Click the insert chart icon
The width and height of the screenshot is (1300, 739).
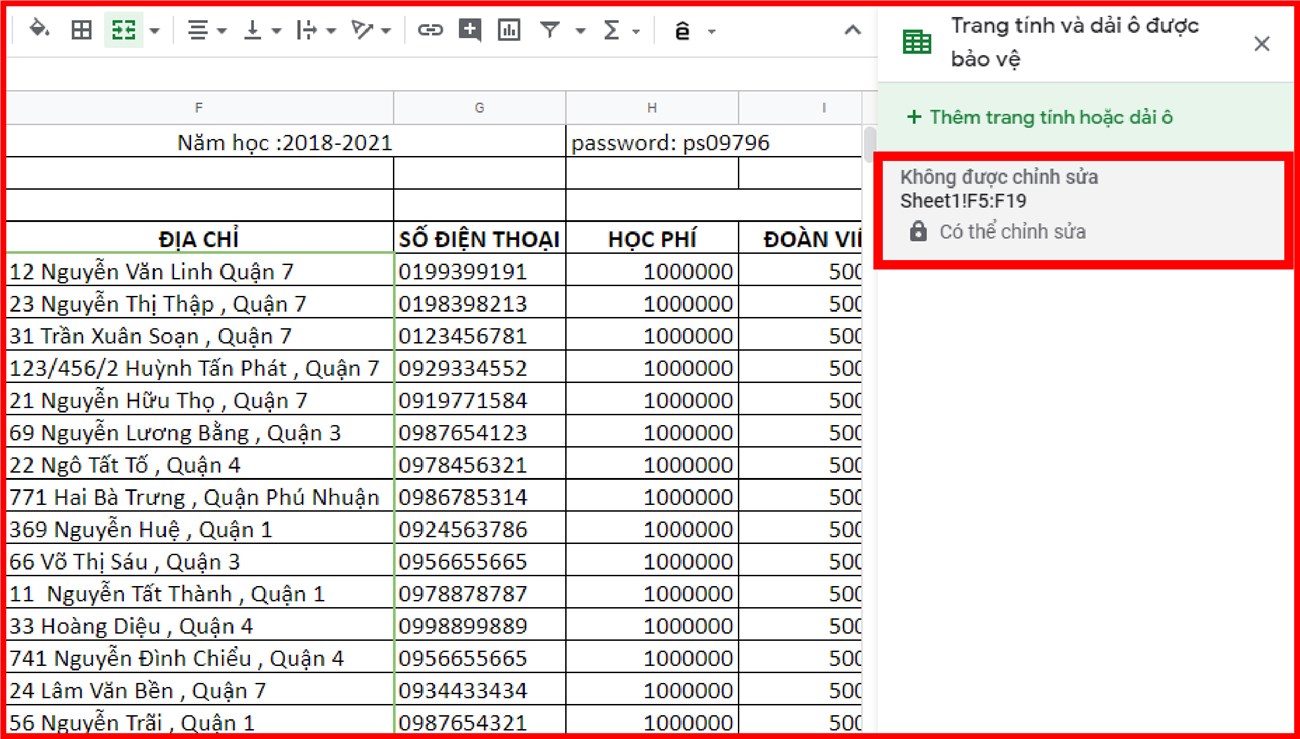click(x=510, y=30)
